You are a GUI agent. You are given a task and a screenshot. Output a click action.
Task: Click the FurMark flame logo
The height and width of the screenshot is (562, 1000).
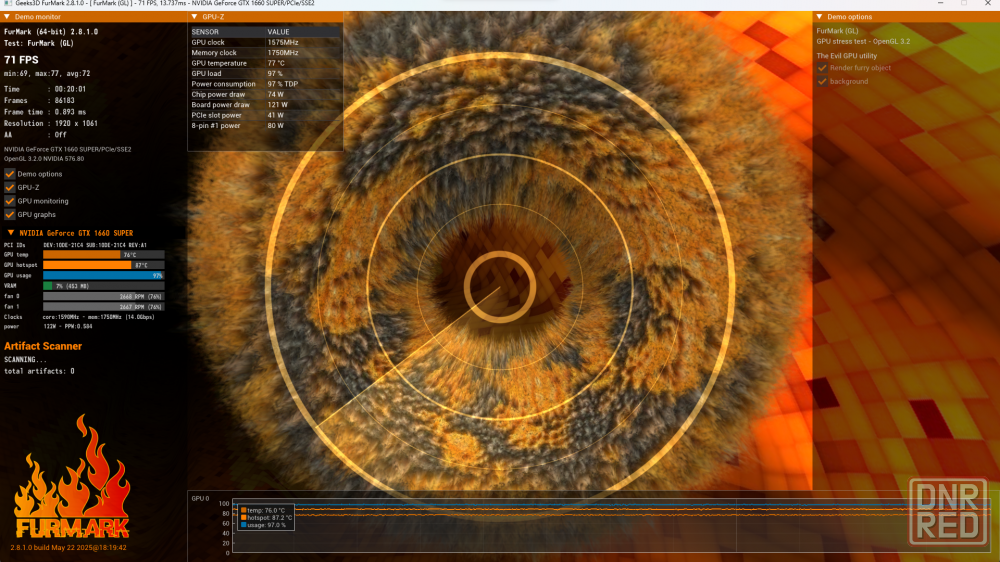point(72,477)
